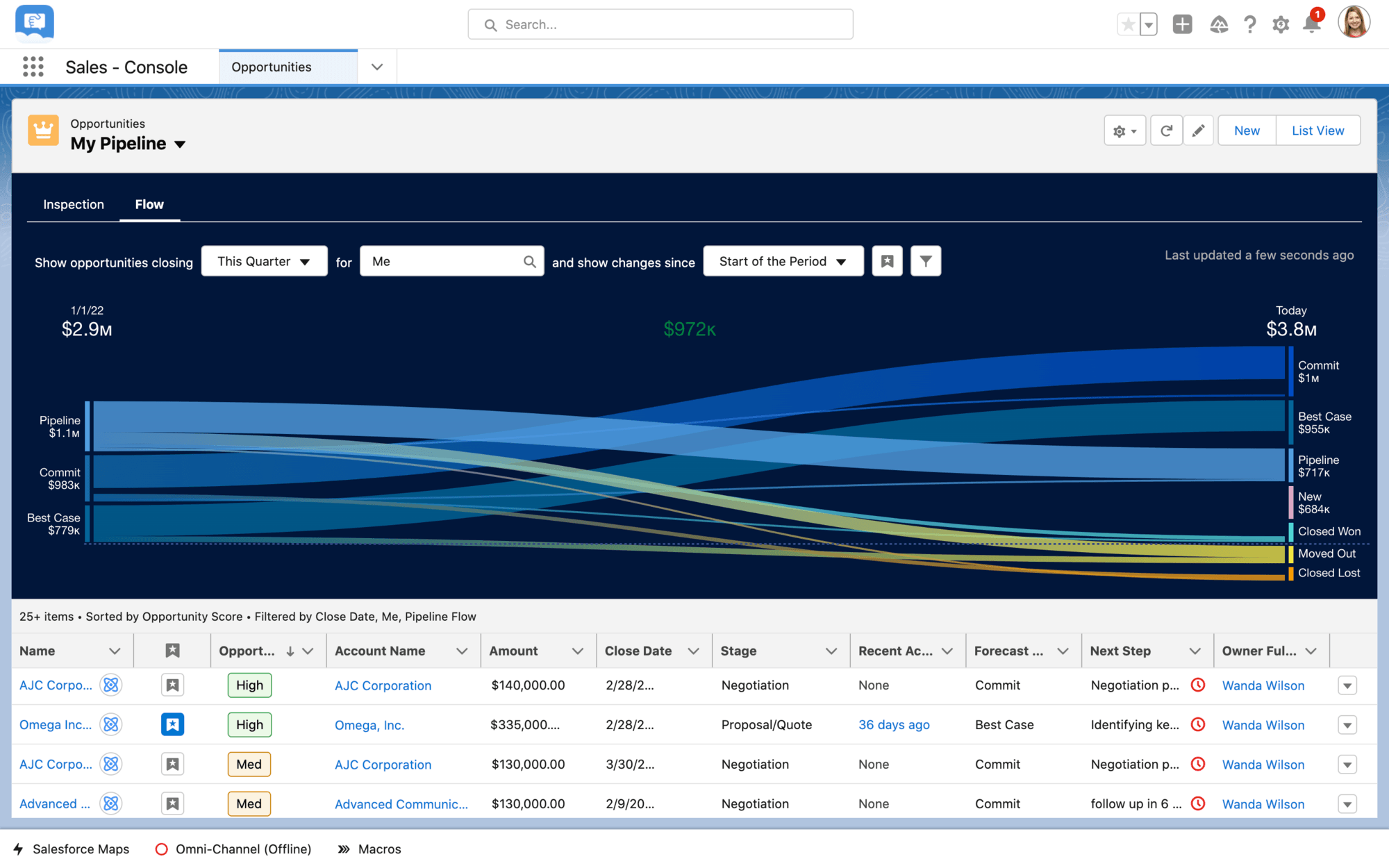Click the bookmark/save icon on Omega Inc. row
Screen dimensions: 1389x868
pyautogui.click(x=173, y=724)
